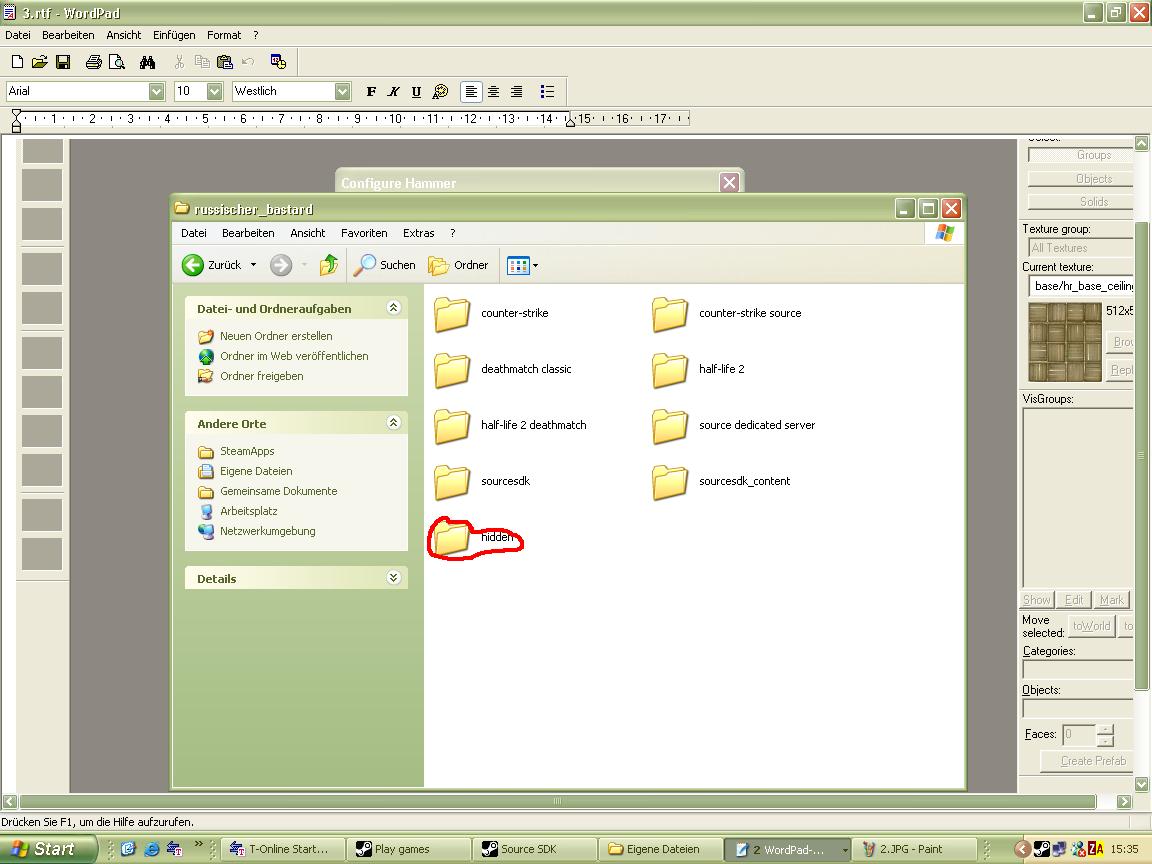Open WordPad Datei menu
The image size is (1152, 864).
[18, 35]
